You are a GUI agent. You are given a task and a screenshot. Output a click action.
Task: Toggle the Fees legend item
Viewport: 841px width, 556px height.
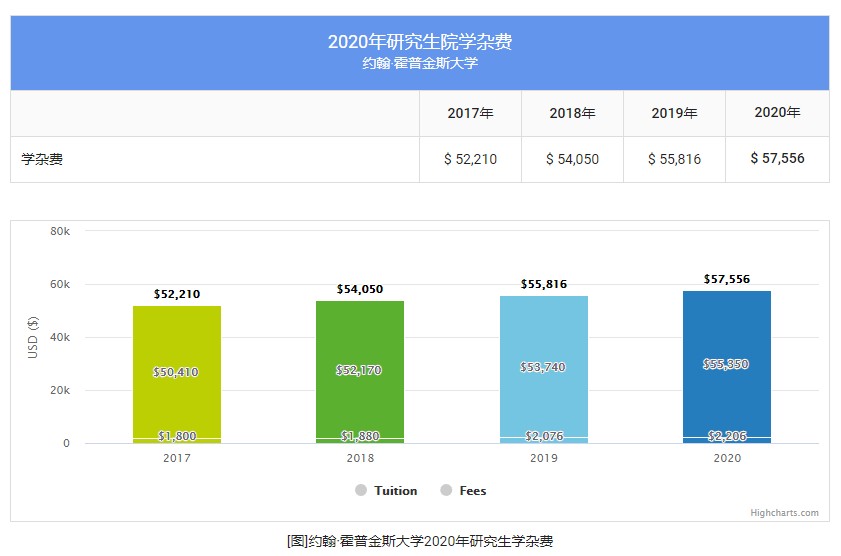coord(472,491)
